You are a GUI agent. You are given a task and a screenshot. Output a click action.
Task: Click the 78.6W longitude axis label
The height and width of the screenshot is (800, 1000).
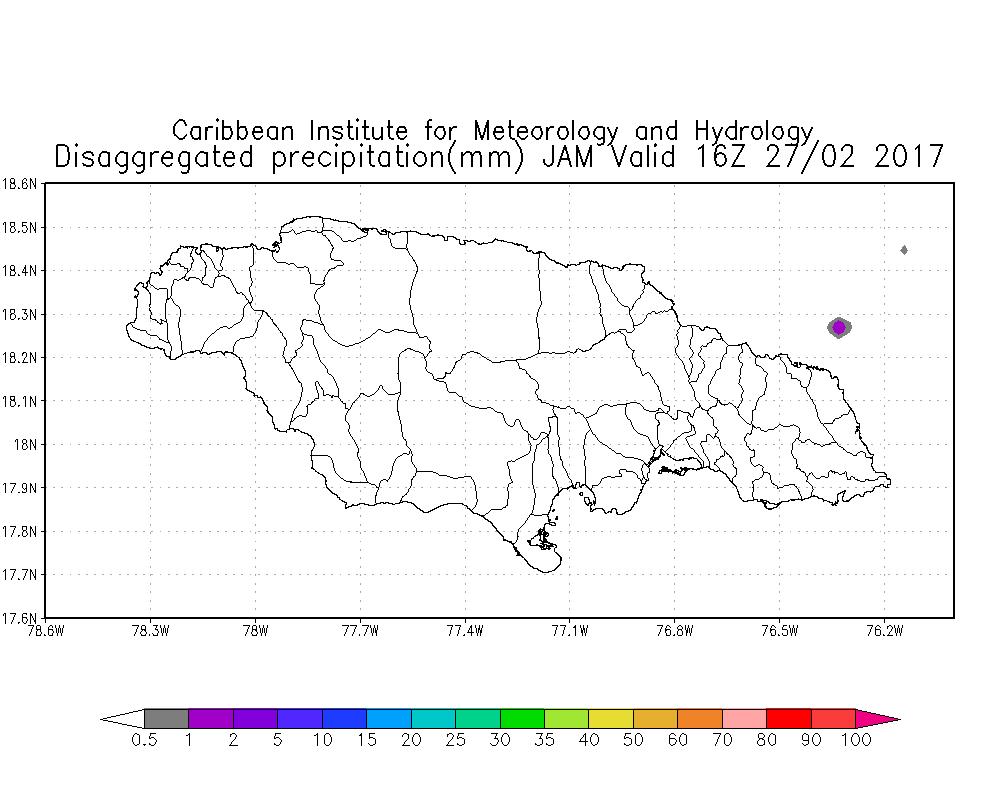46,630
